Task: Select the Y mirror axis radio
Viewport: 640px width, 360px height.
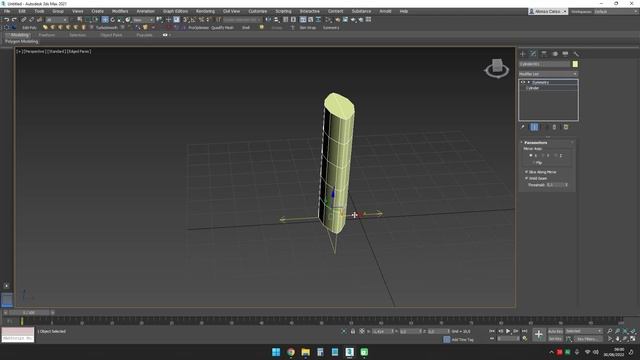Action: point(543,156)
